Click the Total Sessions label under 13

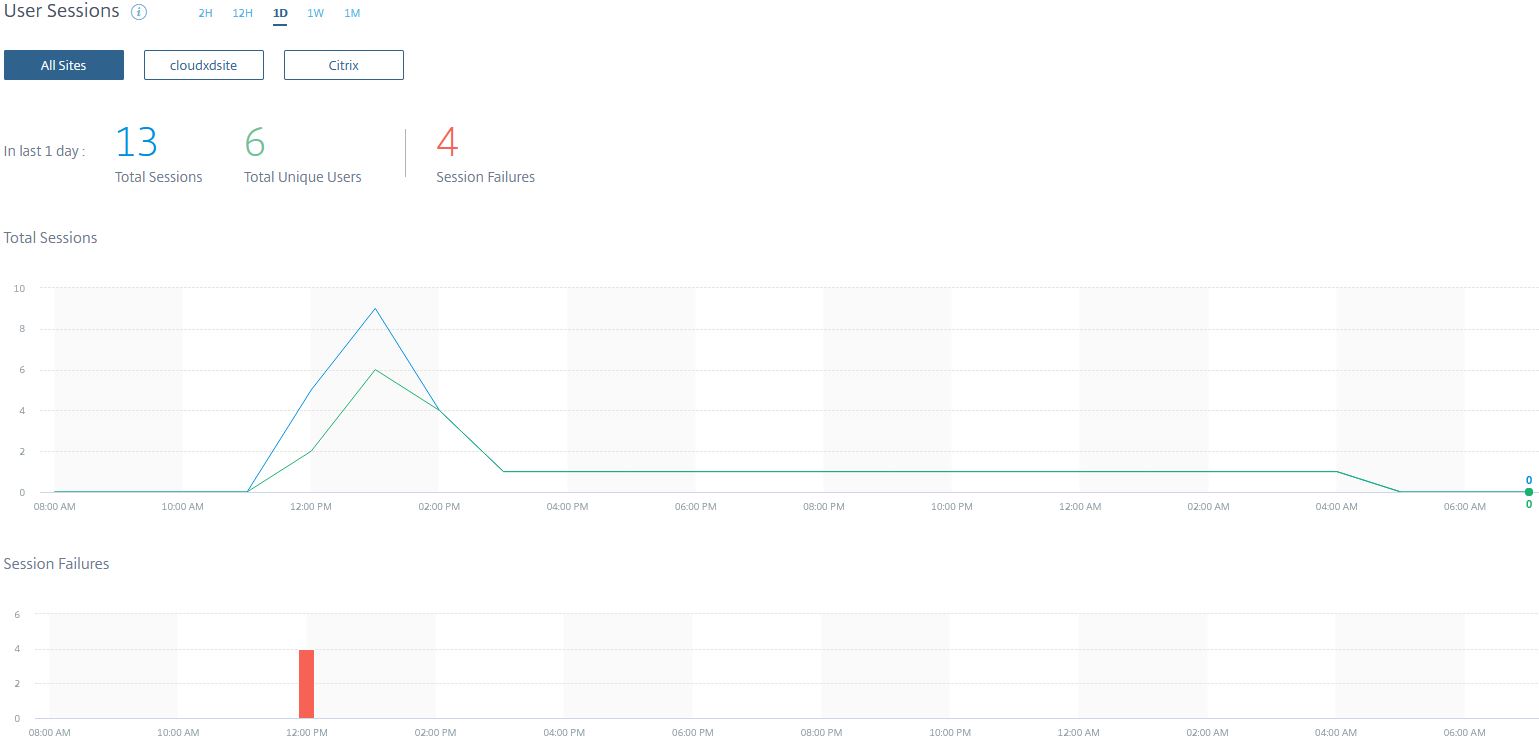159,177
